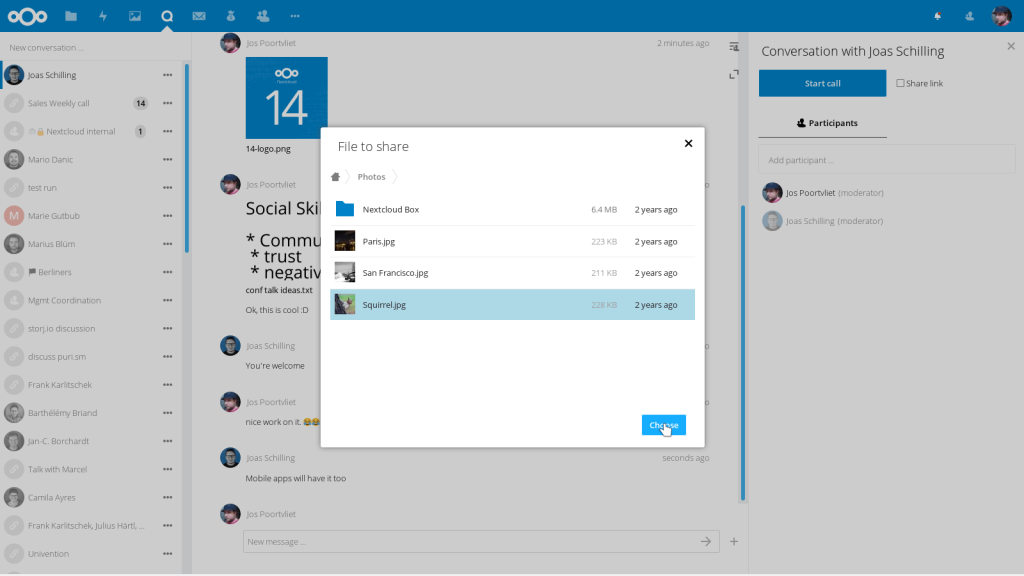Viewport: 1024px width, 576px height.
Task: Open options menu for Mario Danic conversation
Action: coord(167,160)
